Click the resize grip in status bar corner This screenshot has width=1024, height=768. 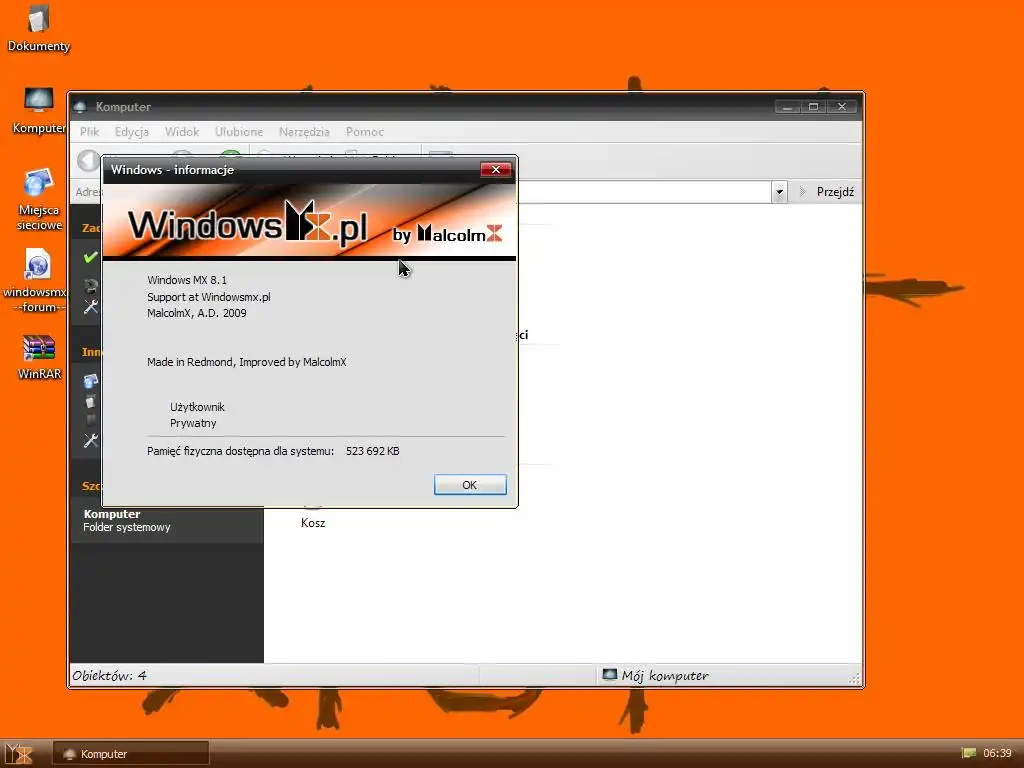[854, 679]
